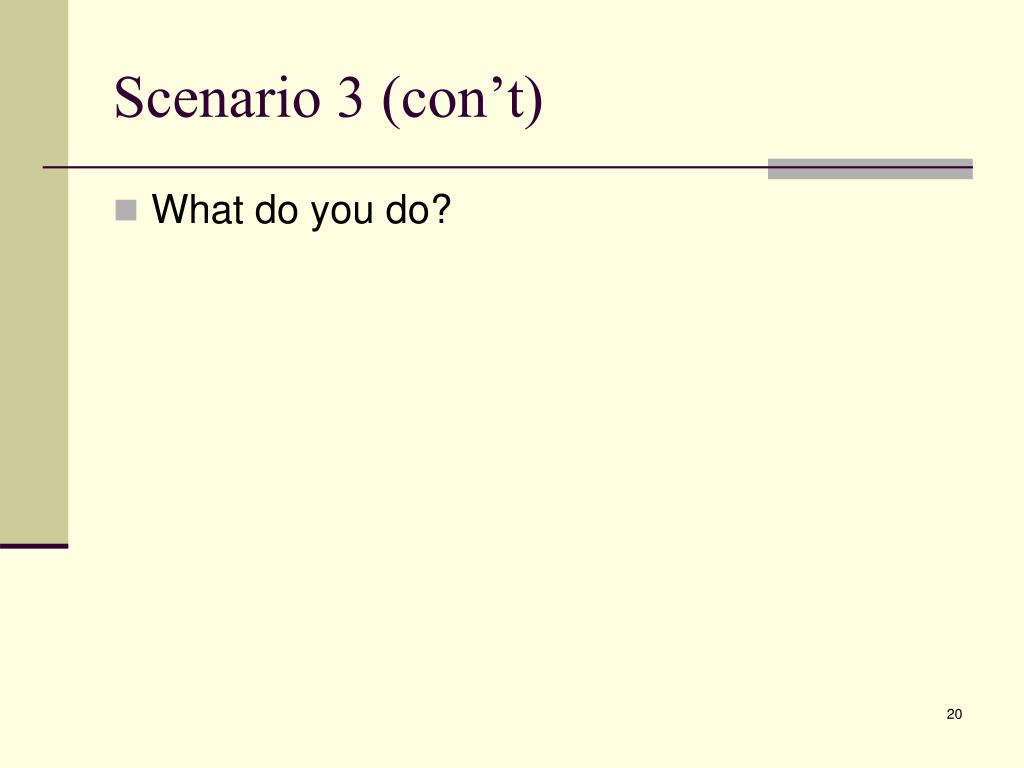The image size is (1024, 768).
Task: Click the '(con't)' text in the title
Action: click(x=462, y=100)
